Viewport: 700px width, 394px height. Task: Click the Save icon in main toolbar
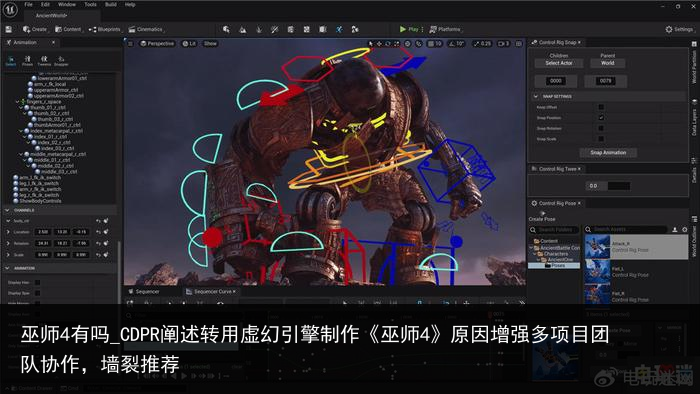(x=8, y=29)
